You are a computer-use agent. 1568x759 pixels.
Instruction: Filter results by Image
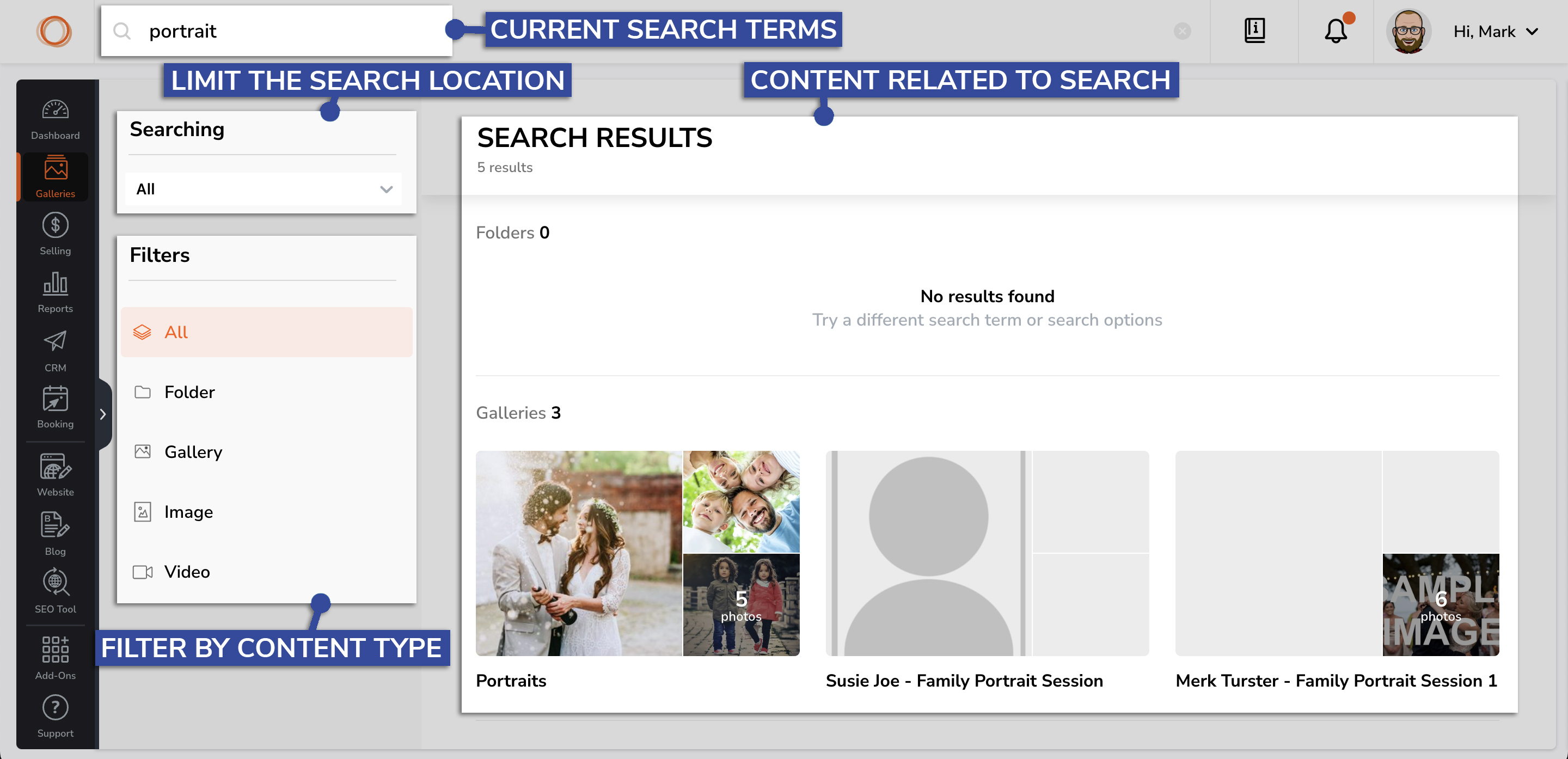[188, 512]
